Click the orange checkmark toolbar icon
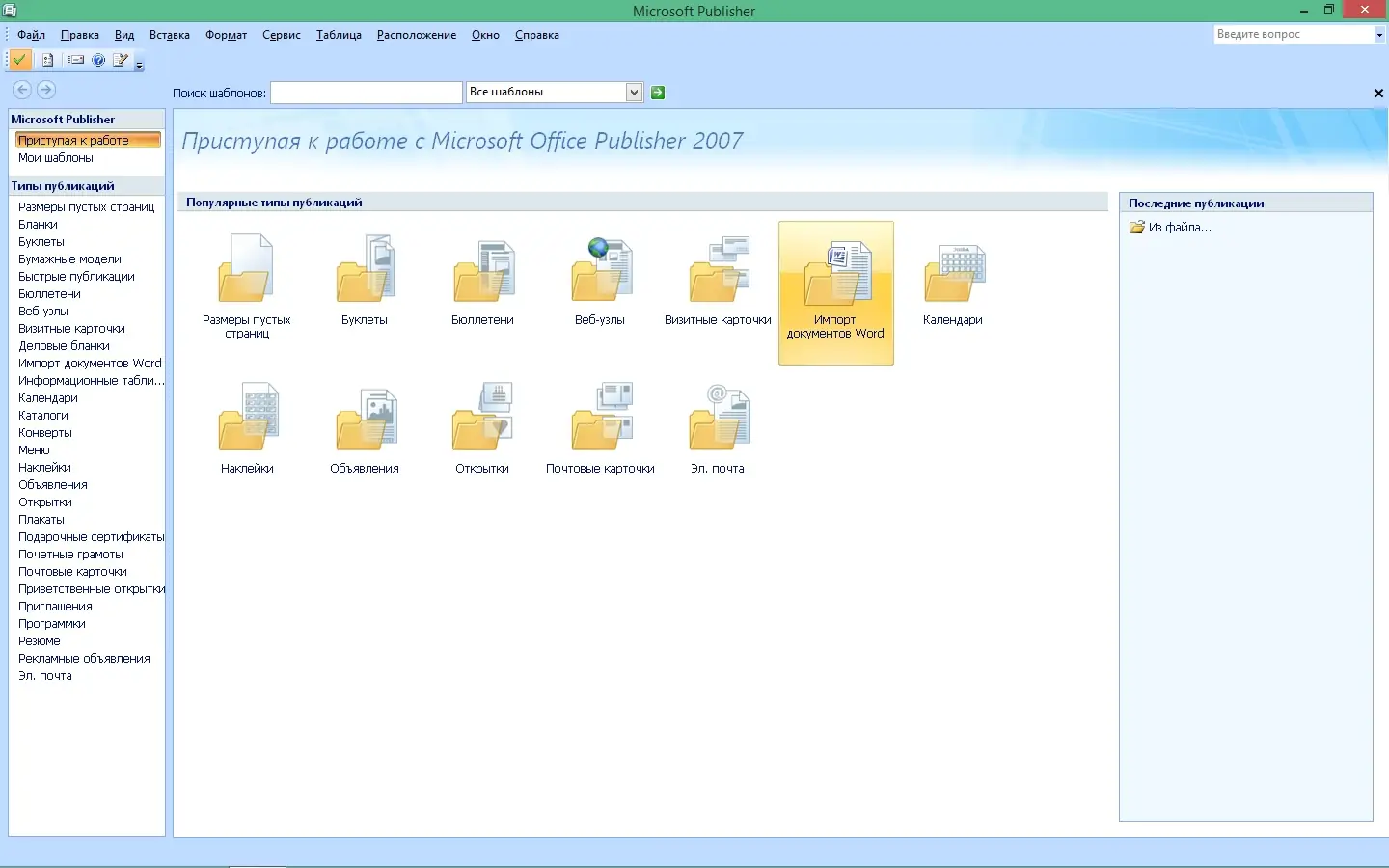The width and height of the screenshot is (1389, 868). click(x=19, y=60)
